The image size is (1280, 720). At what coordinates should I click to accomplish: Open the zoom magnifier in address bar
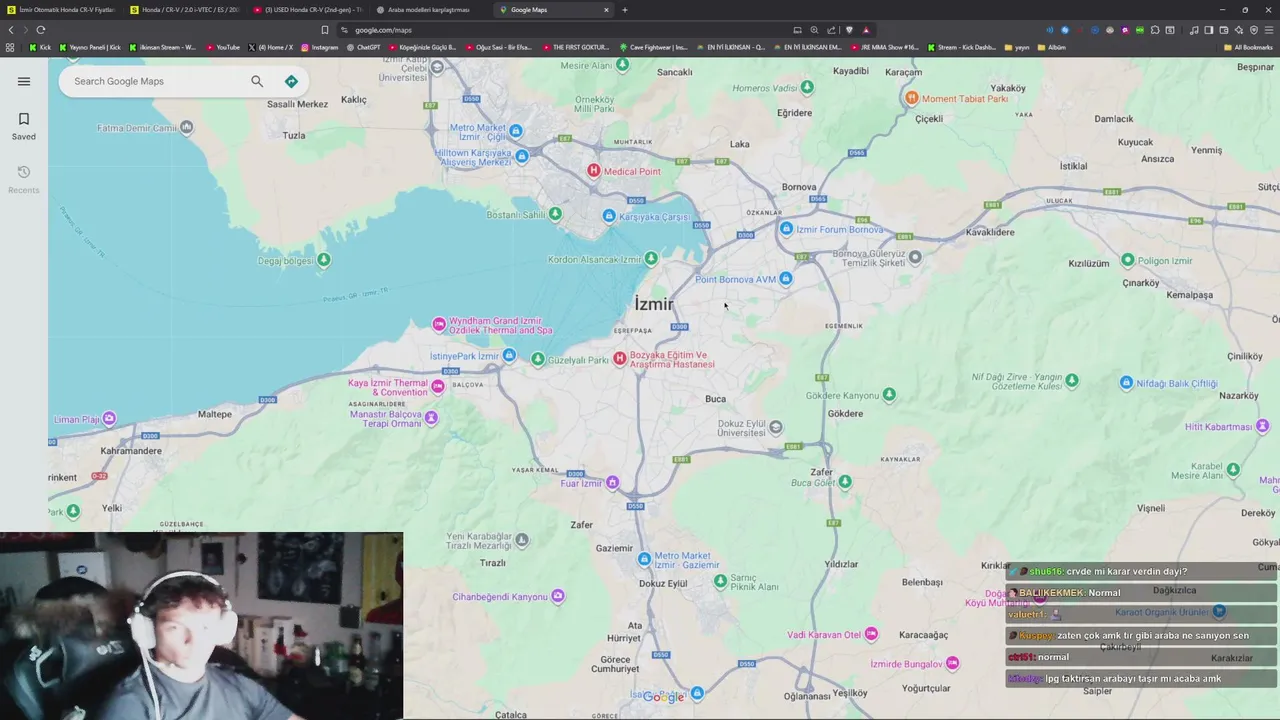(814, 30)
